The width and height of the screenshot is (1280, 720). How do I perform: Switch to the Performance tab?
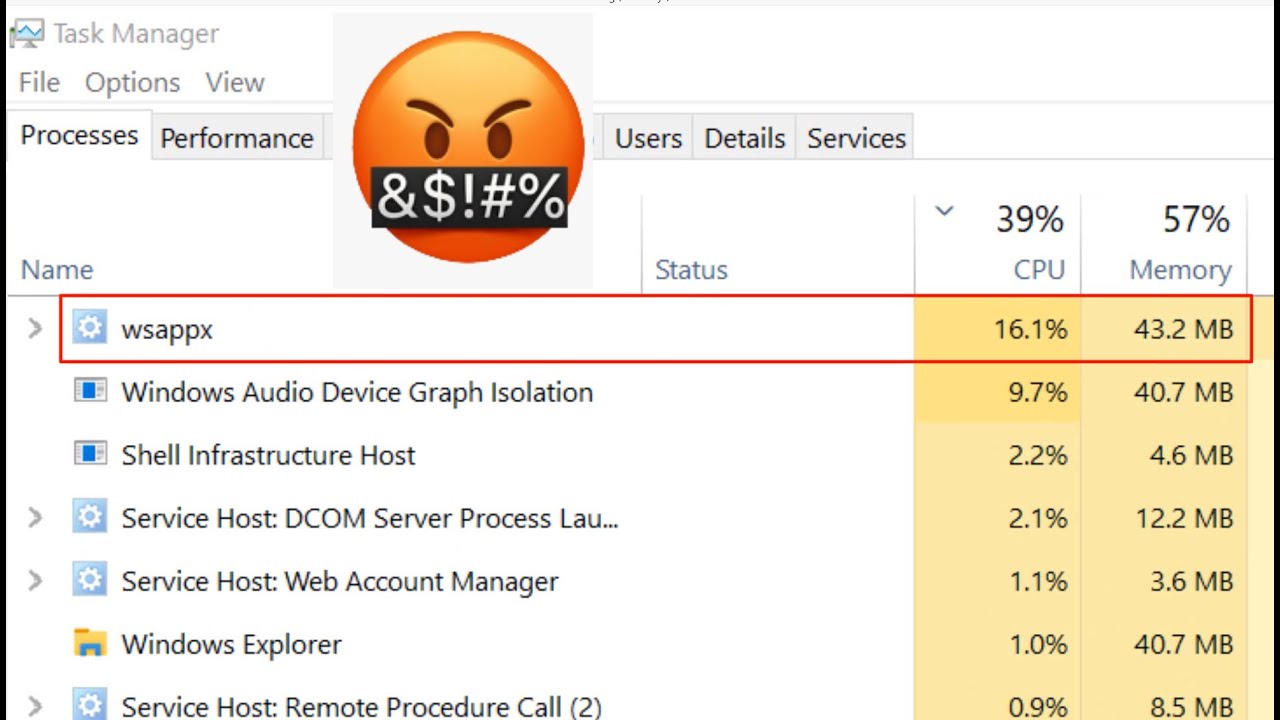coord(237,138)
